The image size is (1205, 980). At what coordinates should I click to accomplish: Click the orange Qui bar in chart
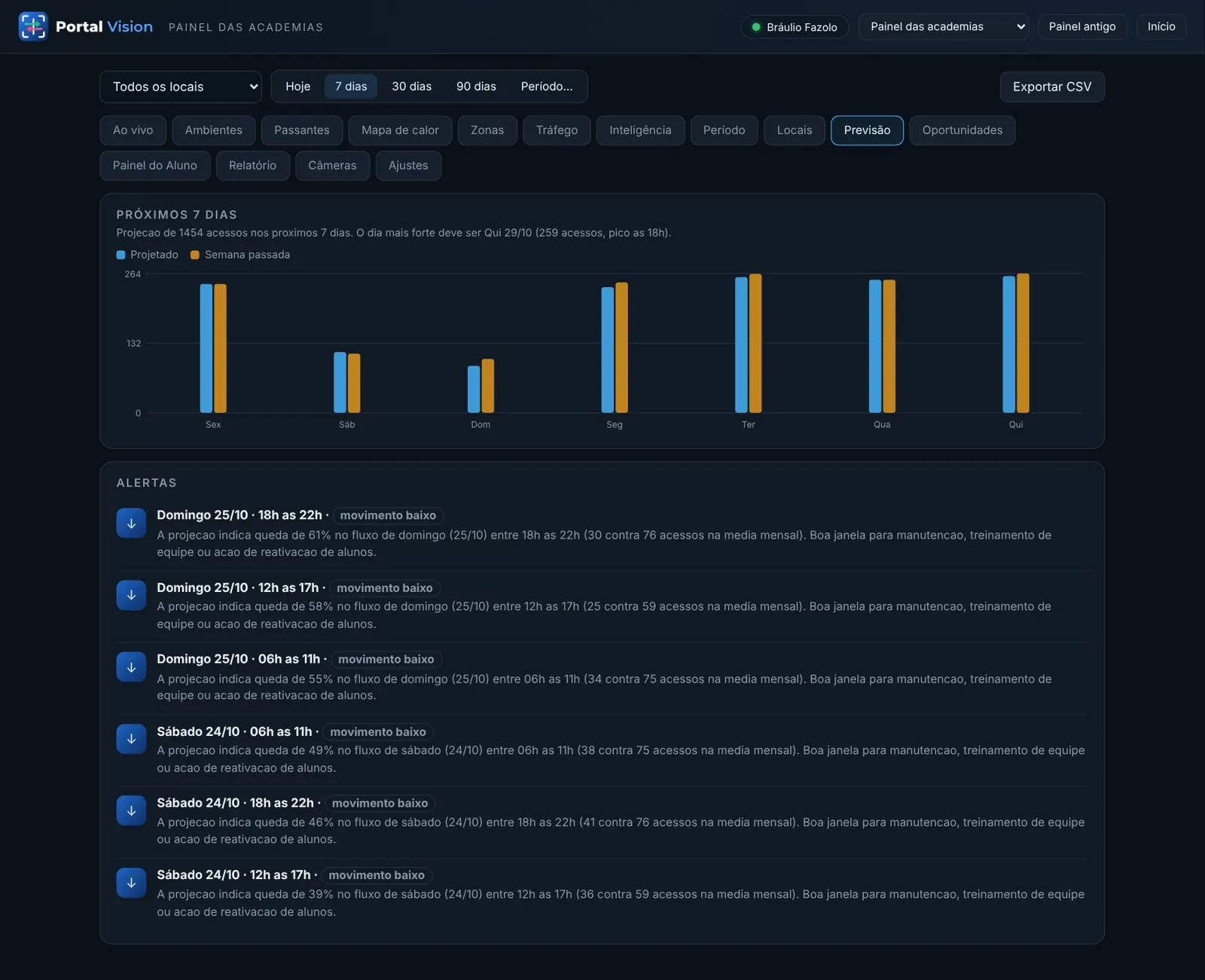tap(1023, 343)
